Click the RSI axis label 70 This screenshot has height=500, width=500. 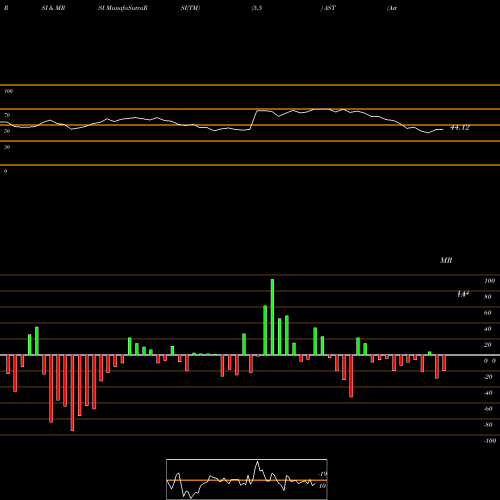[7, 115]
